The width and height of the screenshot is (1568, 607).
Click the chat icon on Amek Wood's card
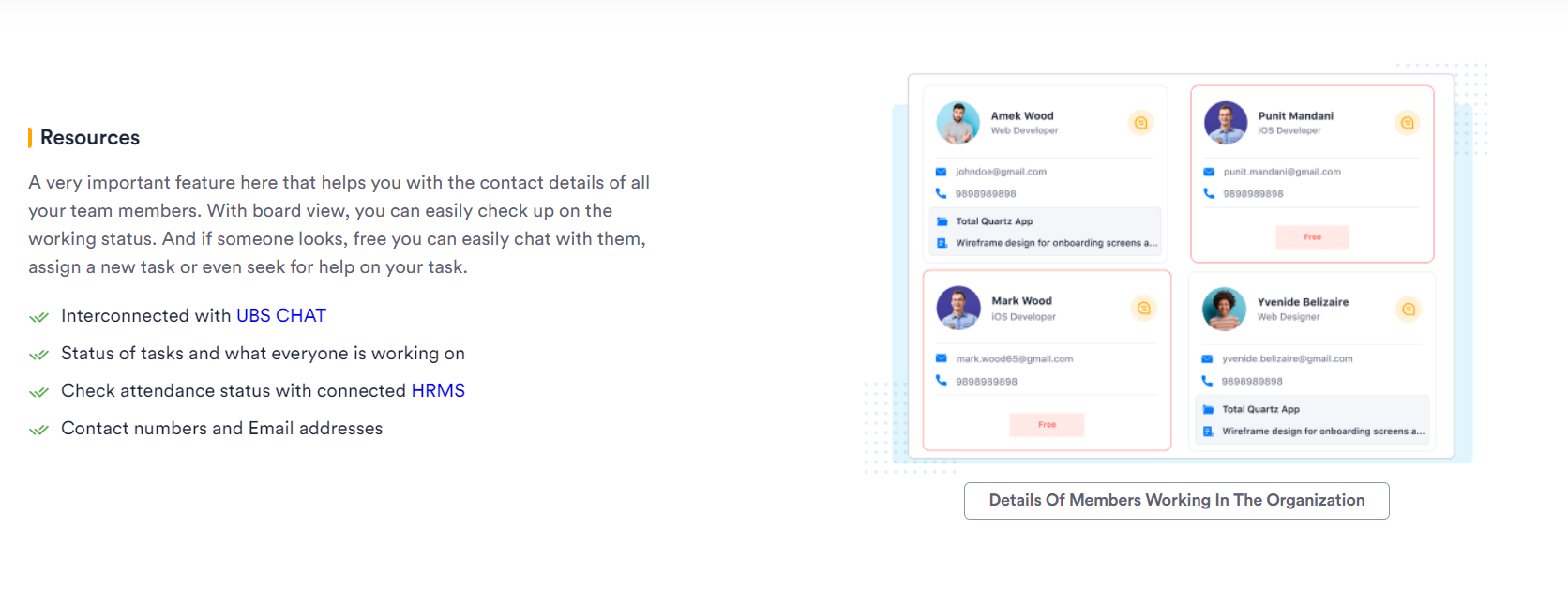[x=1140, y=123]
